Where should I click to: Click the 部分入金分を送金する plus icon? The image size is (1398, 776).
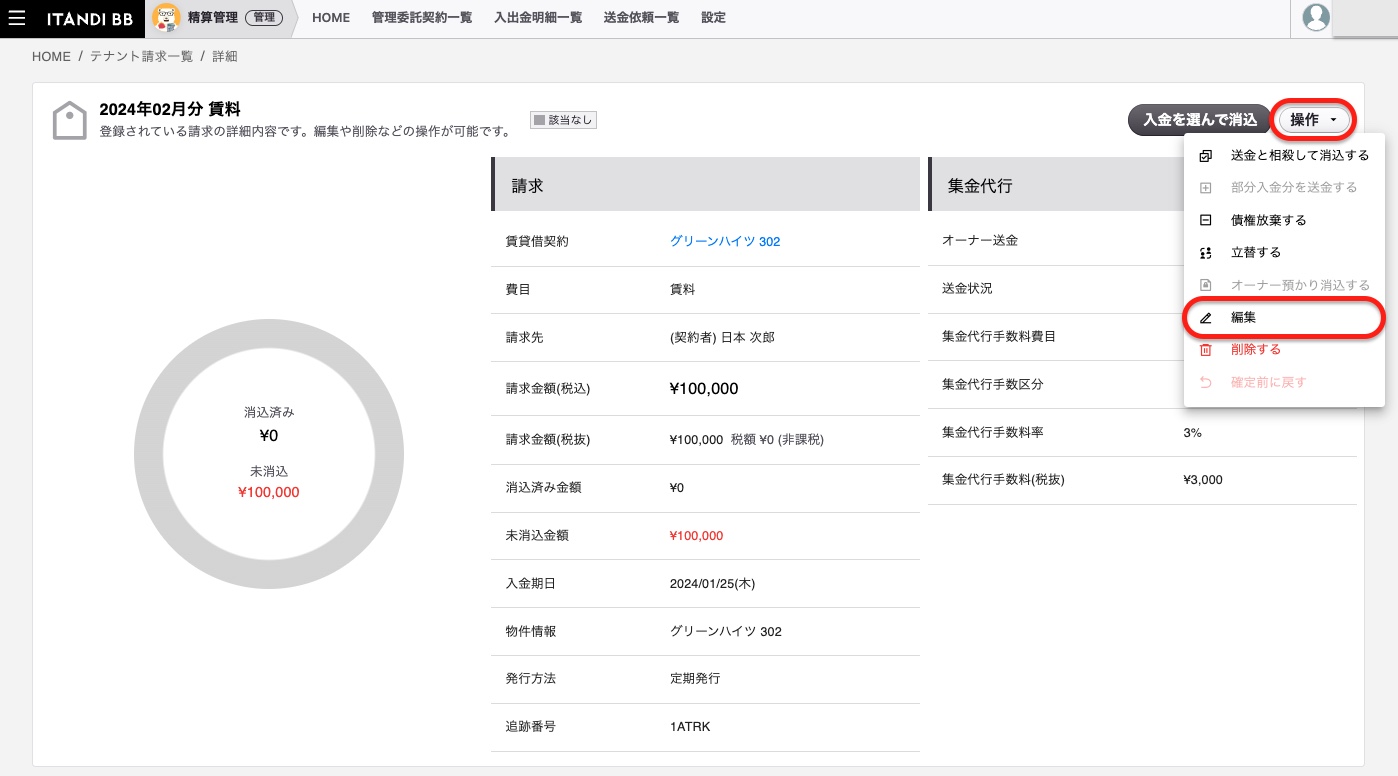coord(1206,188)
